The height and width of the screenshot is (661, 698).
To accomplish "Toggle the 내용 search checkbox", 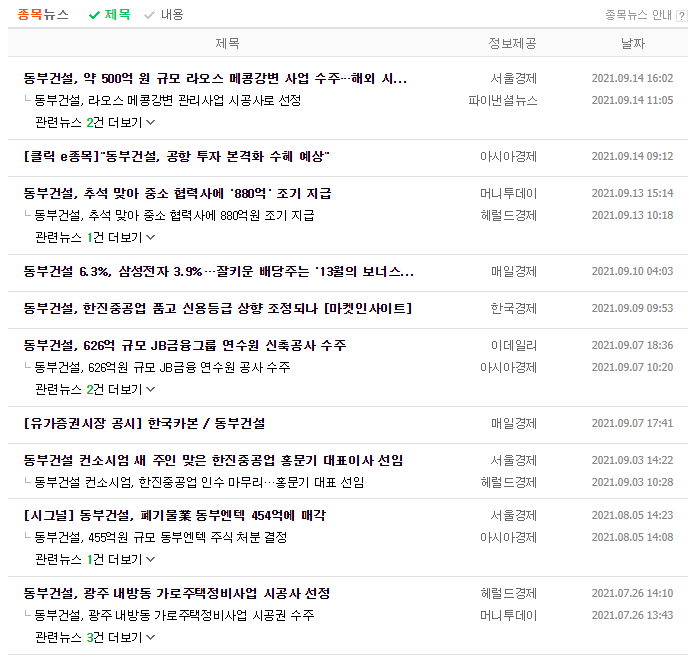I will point(164,15).
